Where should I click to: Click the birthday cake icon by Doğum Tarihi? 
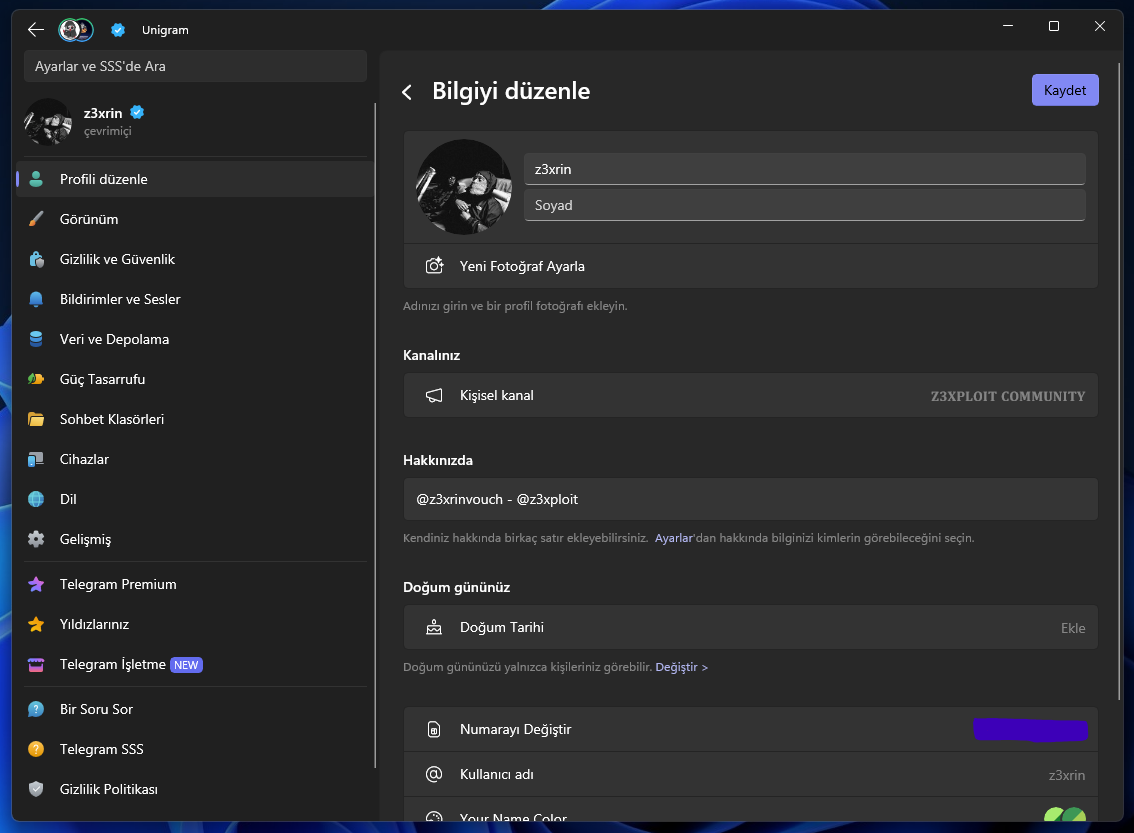434,627
